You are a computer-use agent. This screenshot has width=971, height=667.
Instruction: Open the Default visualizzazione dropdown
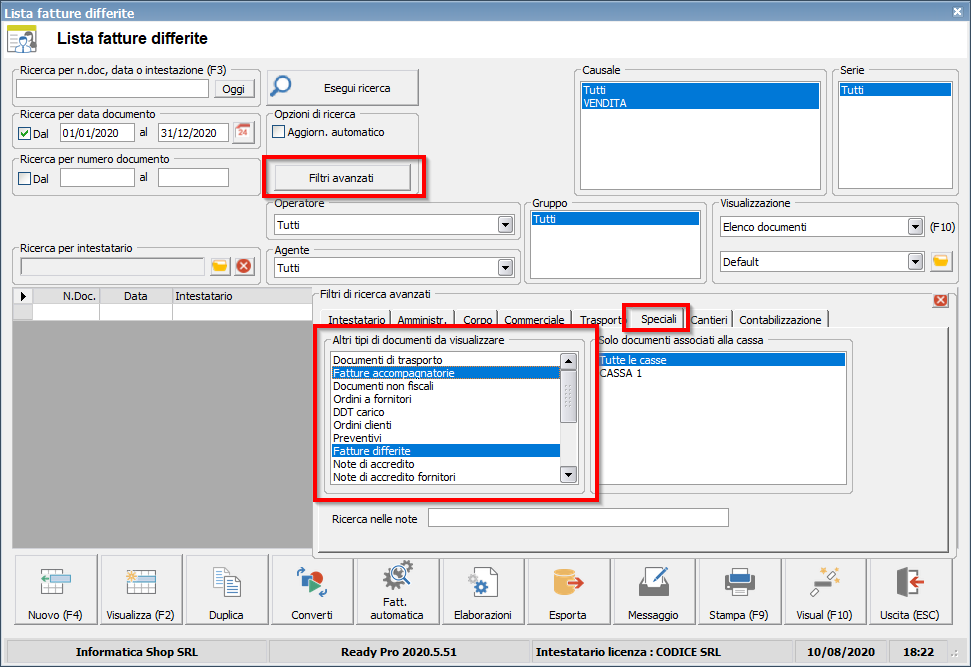[x=915, y=261]
